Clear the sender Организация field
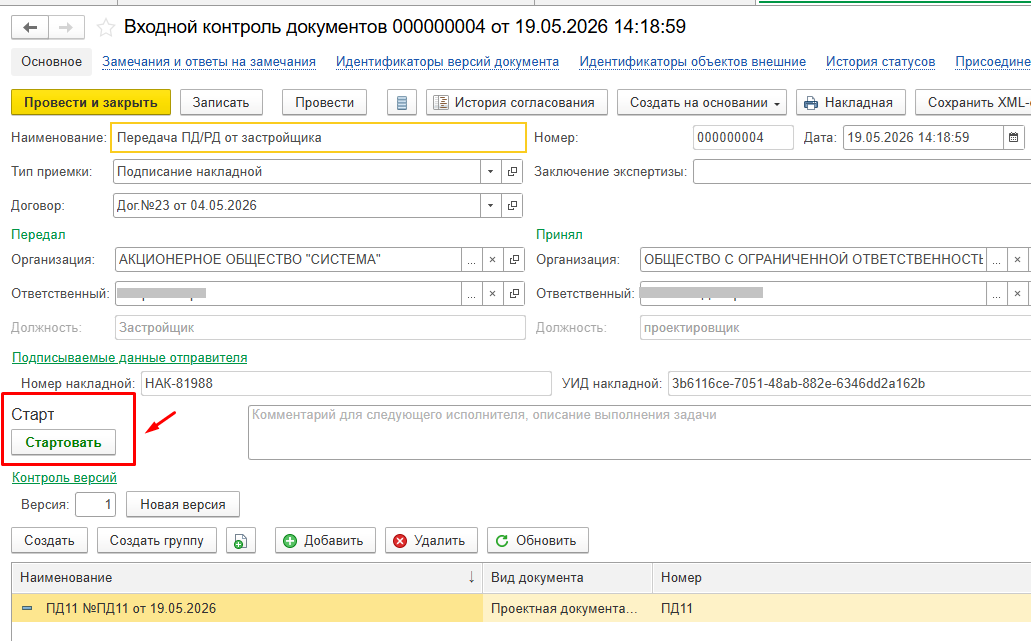The height and width of the screenshot is (641, 1031). point(492,260)
